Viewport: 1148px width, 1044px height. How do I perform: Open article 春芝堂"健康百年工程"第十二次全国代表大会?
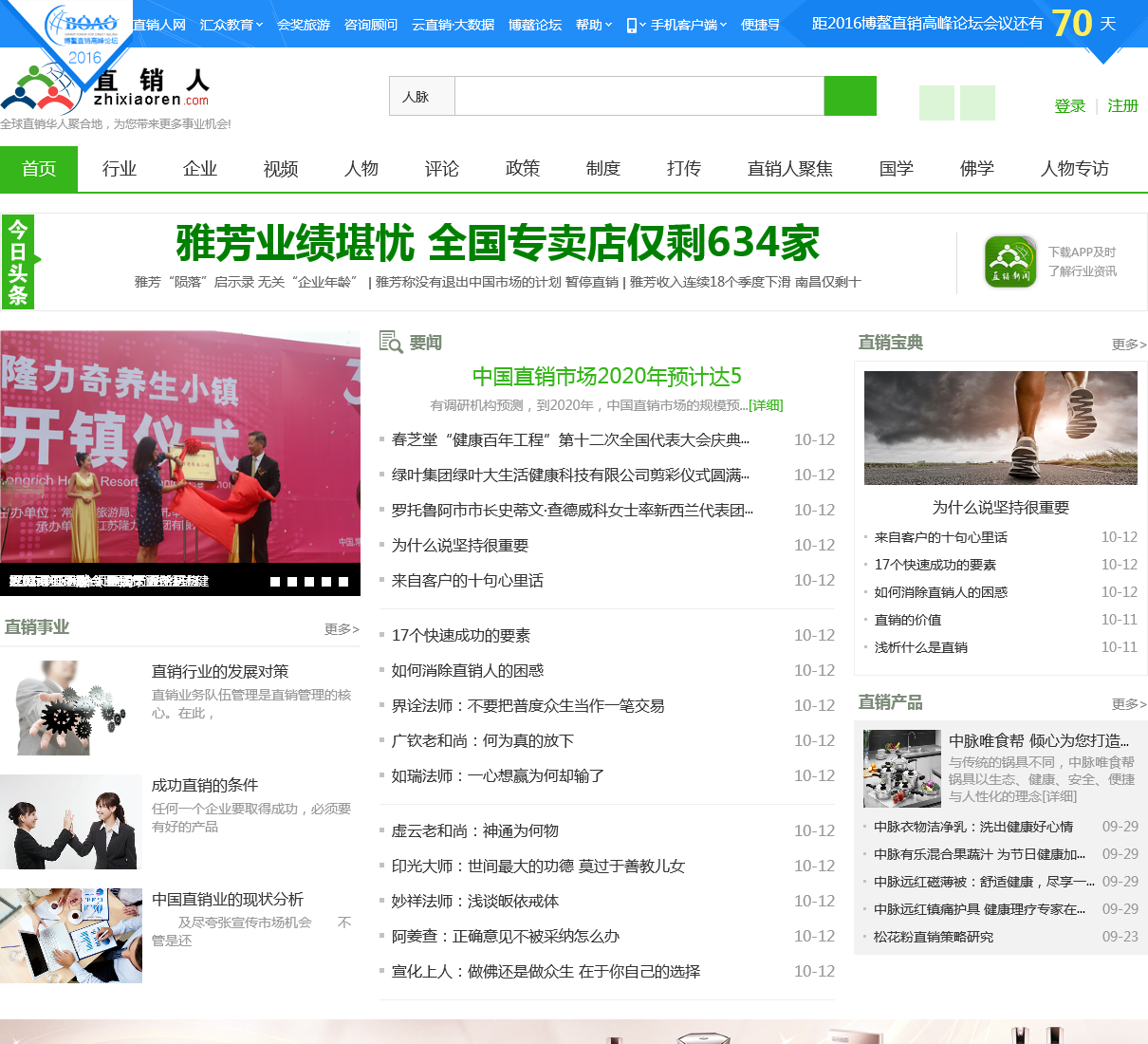570,439
